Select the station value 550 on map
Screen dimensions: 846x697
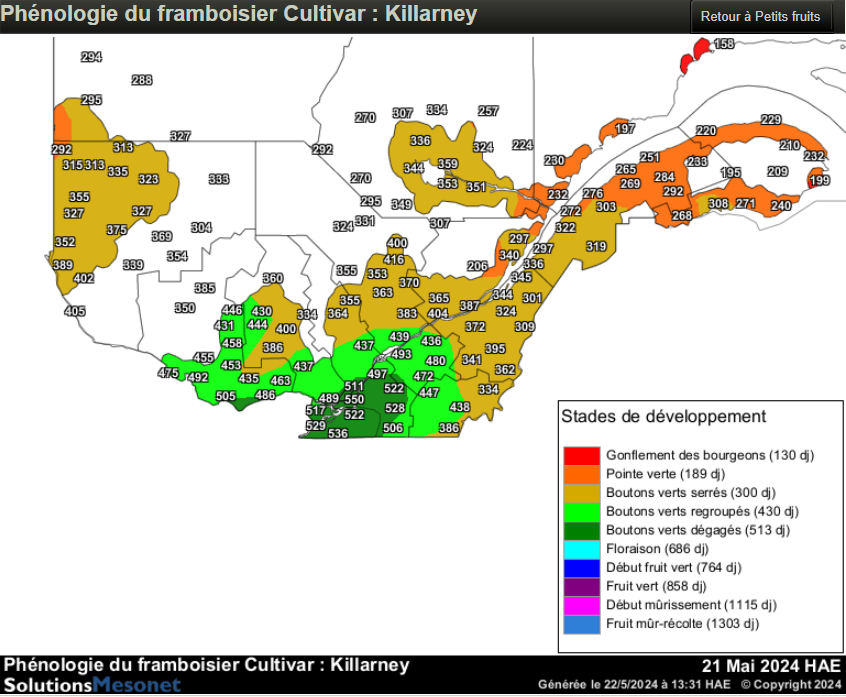354,400
